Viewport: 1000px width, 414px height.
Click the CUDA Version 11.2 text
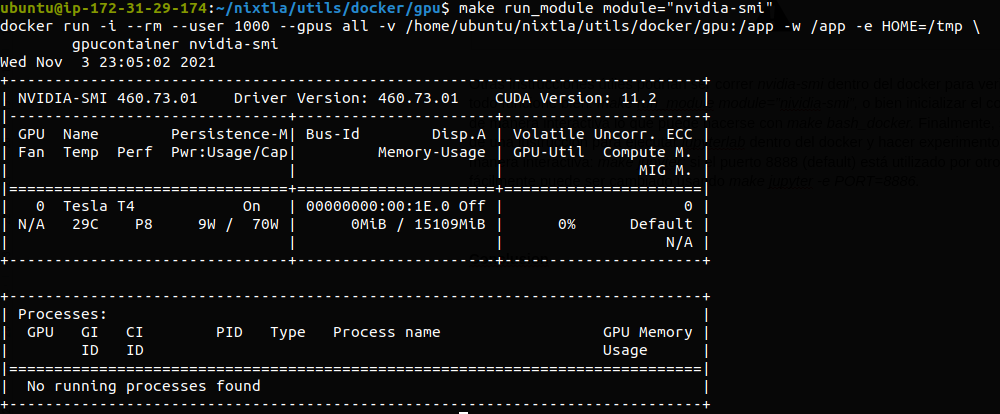point(575,99)
